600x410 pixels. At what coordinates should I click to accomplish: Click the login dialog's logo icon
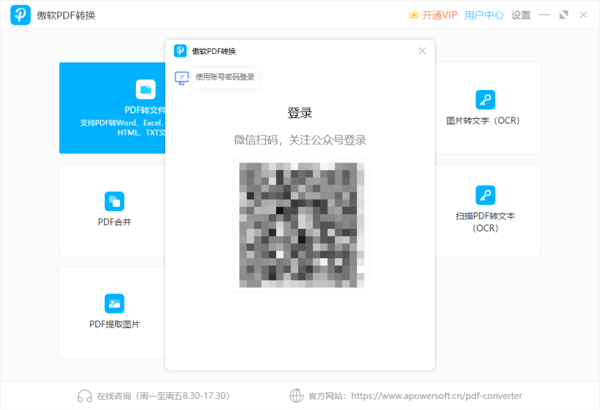coord(180,51)
